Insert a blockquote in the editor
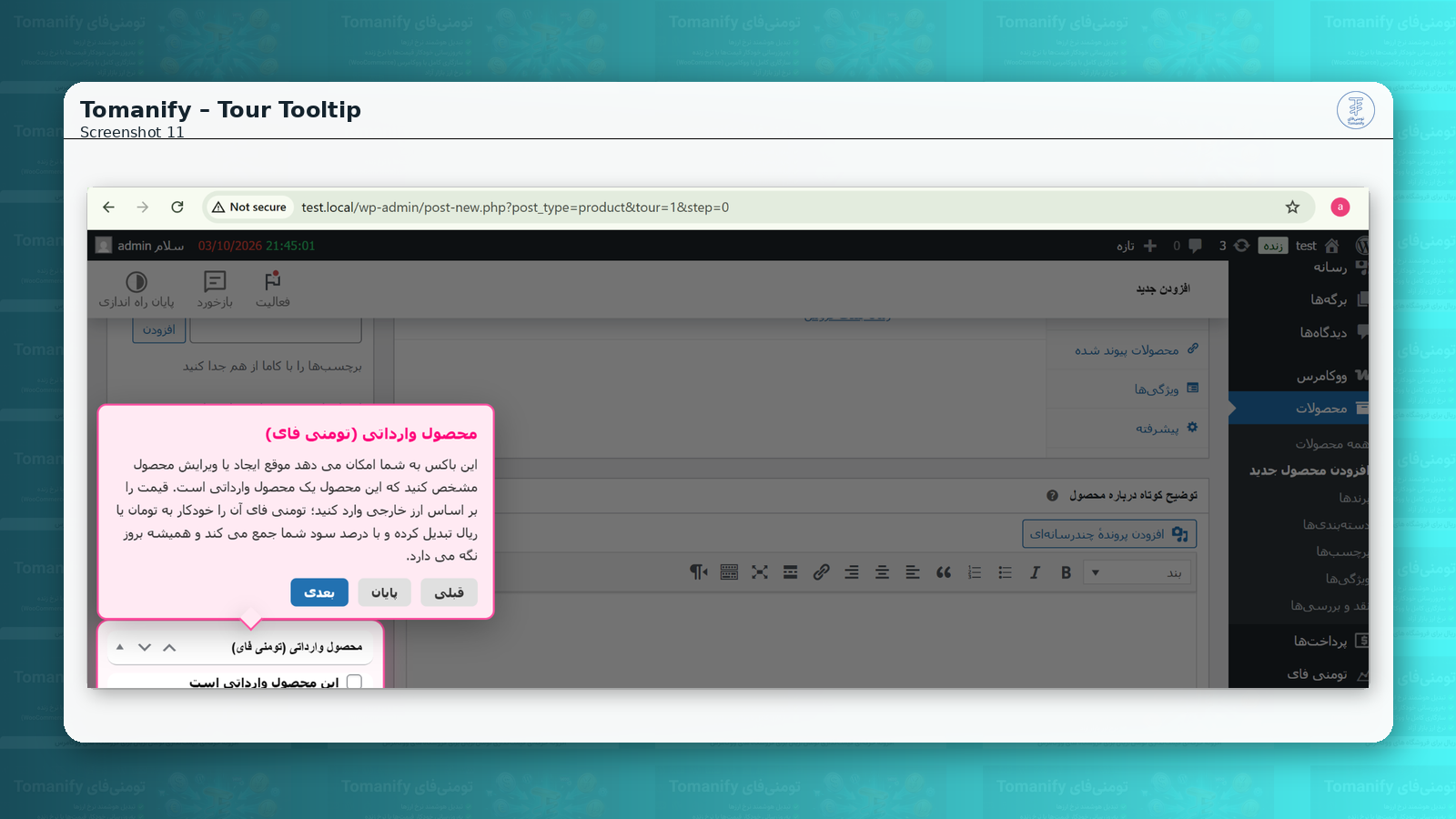 point(943,572)
